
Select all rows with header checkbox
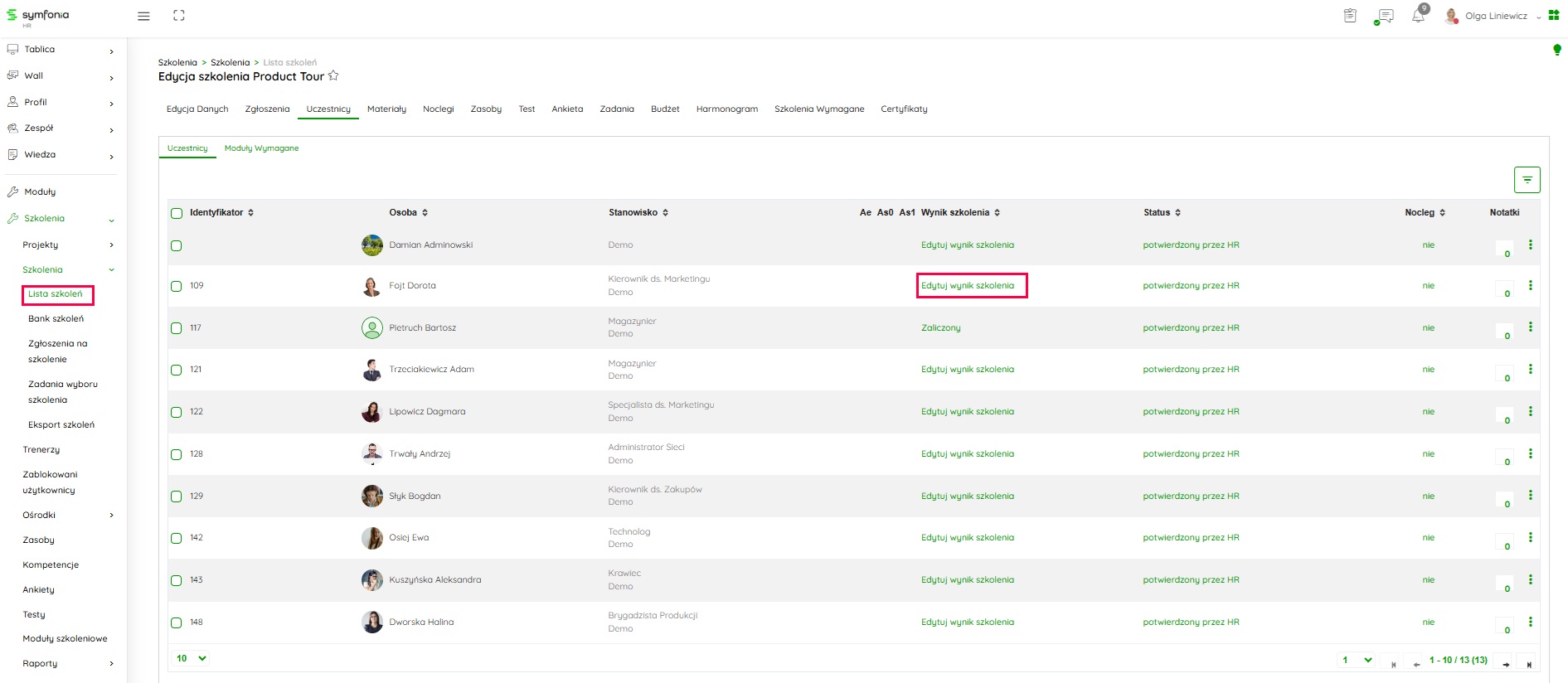[x=177, y=213]
